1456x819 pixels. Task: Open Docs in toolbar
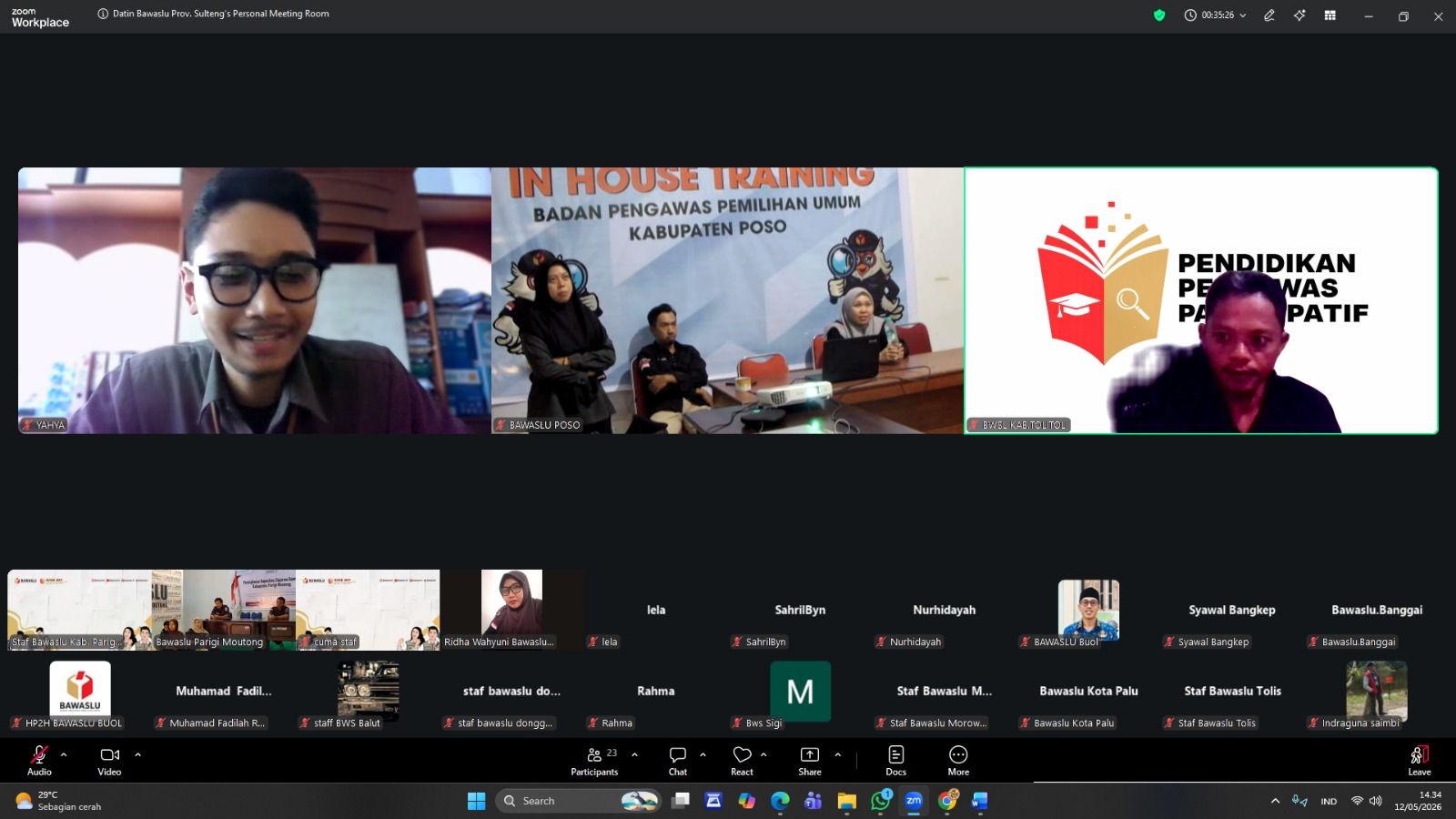click(x=896, y=761)
